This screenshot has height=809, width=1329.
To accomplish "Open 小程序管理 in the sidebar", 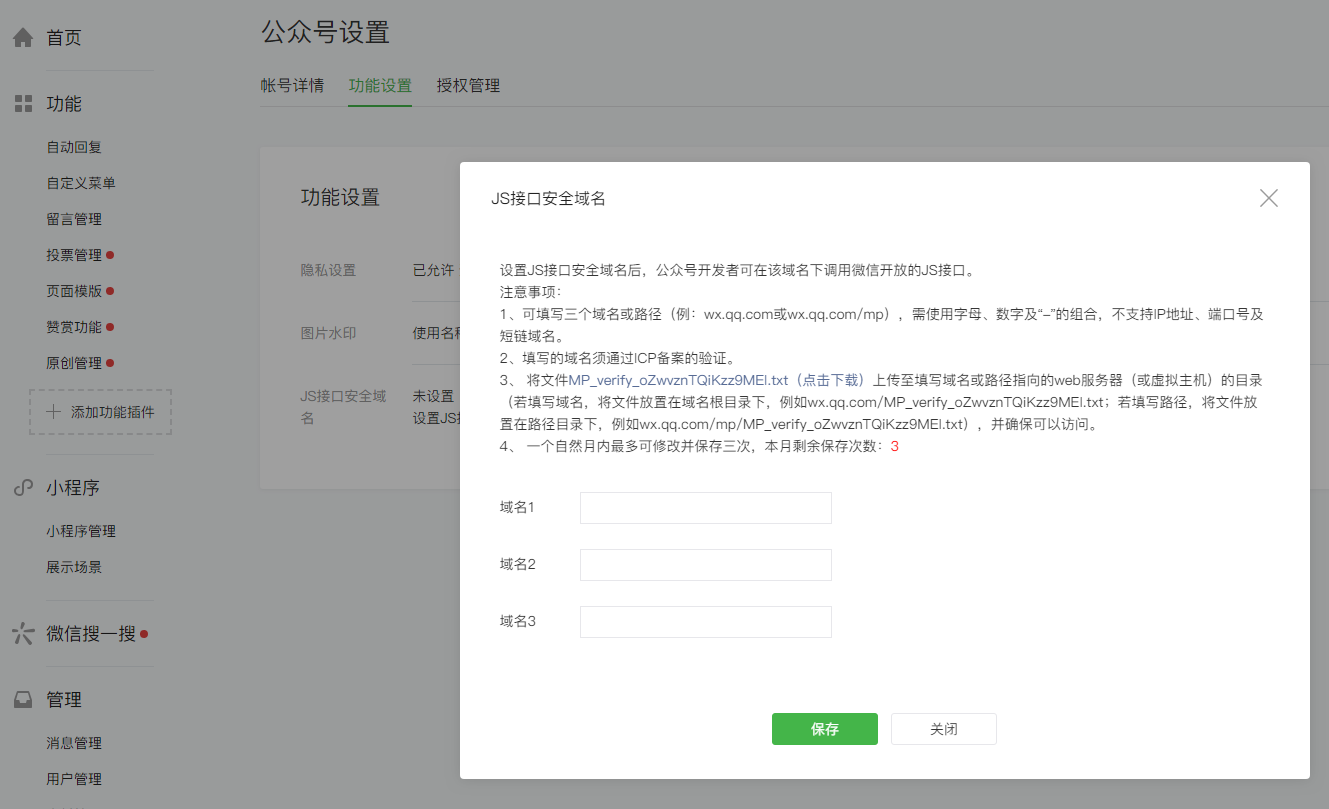I will coord(81,531).
